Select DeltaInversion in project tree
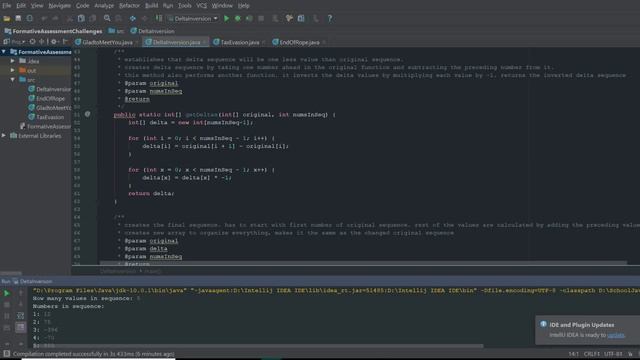The width and height of the screenshot is (640, 360). coord(49,89)
